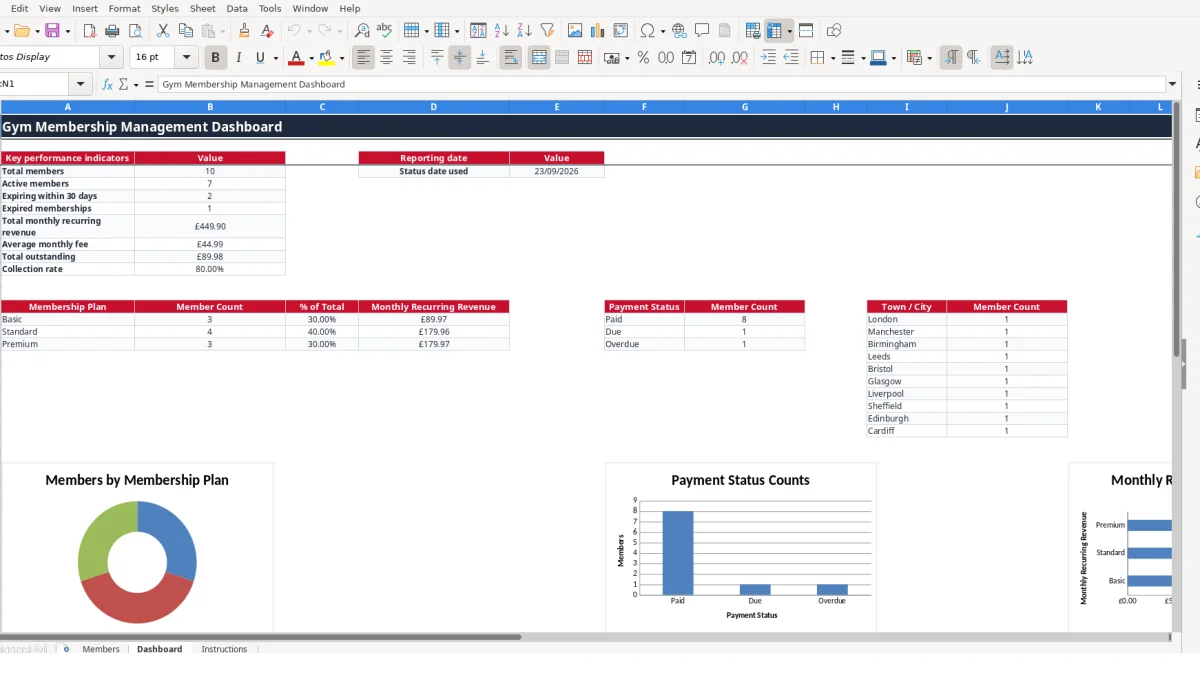
Task: Open the Format menu
Action: [125, 8]
